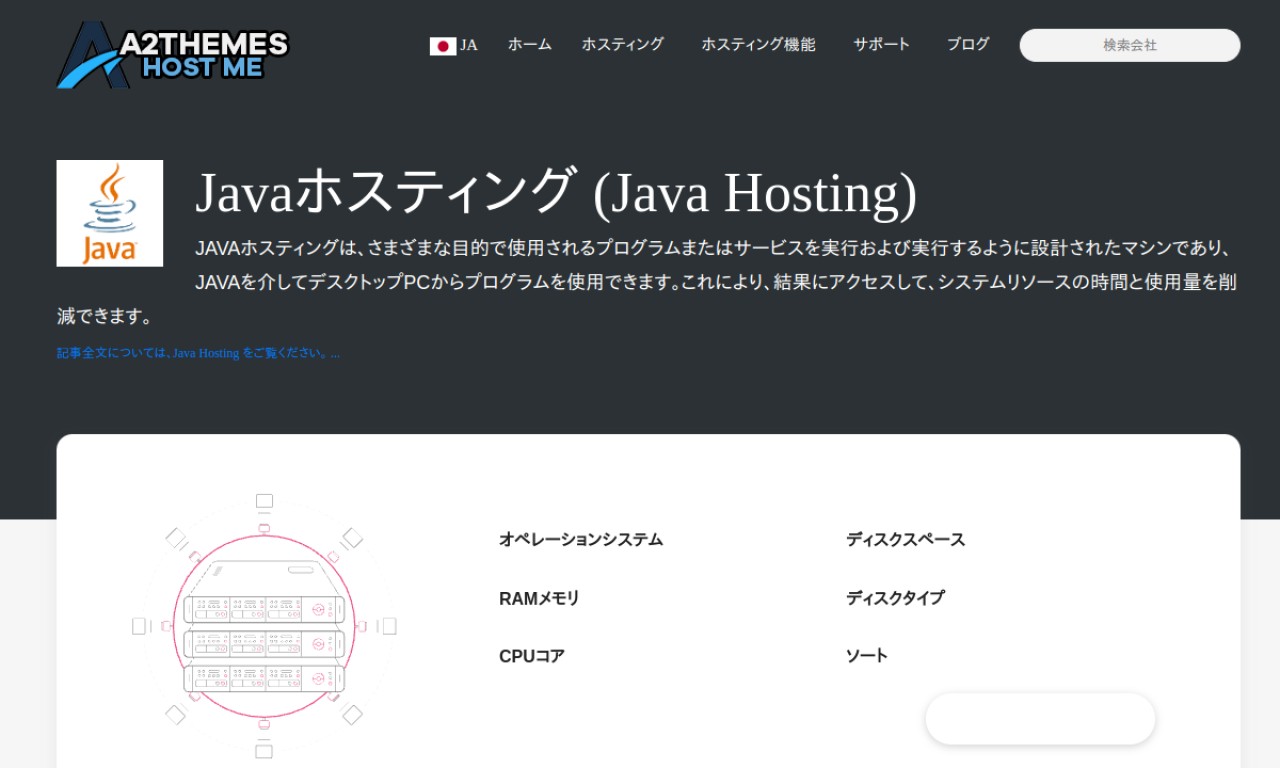Select the ディスクスペース label
The width and height of the screenshot is (1280, 768).
click(x=906, y=540)
